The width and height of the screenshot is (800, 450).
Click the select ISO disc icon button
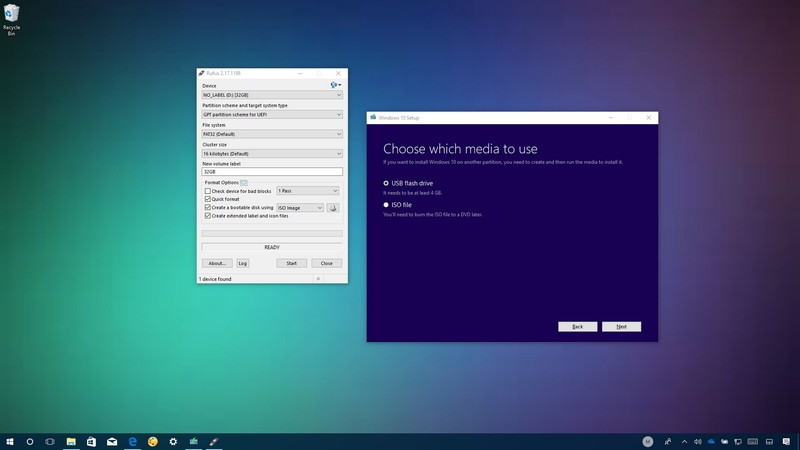tap(333, 208)
